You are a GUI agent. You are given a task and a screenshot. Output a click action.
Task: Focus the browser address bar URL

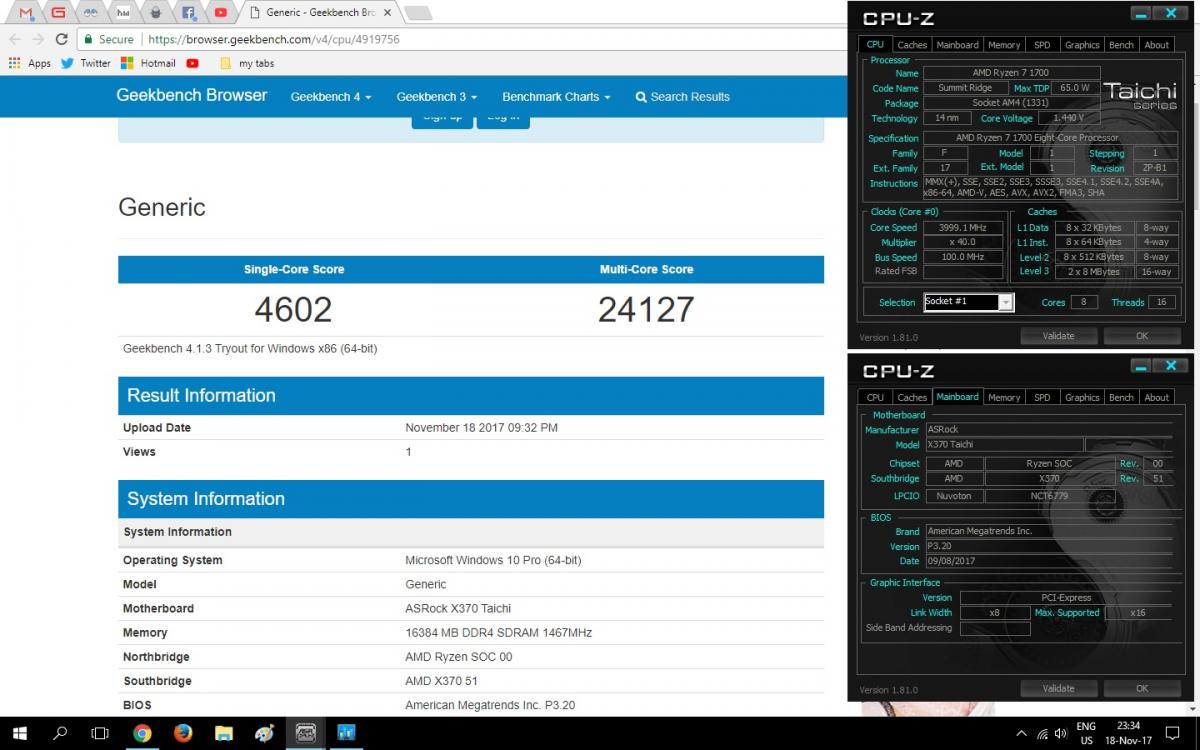274,39
